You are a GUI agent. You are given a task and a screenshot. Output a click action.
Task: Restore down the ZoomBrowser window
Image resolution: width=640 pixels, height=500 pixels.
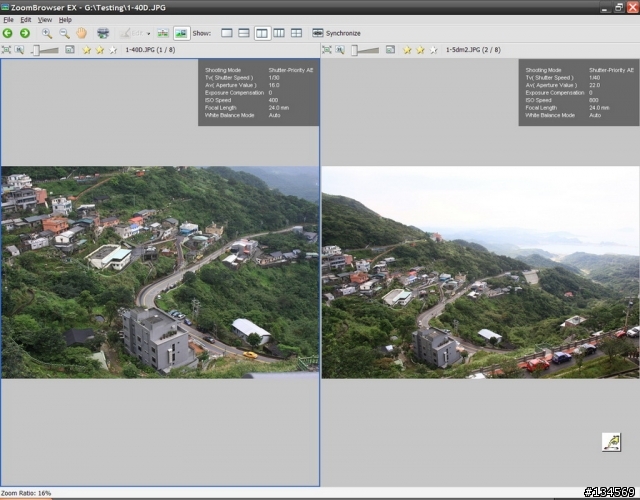(619, 7)
